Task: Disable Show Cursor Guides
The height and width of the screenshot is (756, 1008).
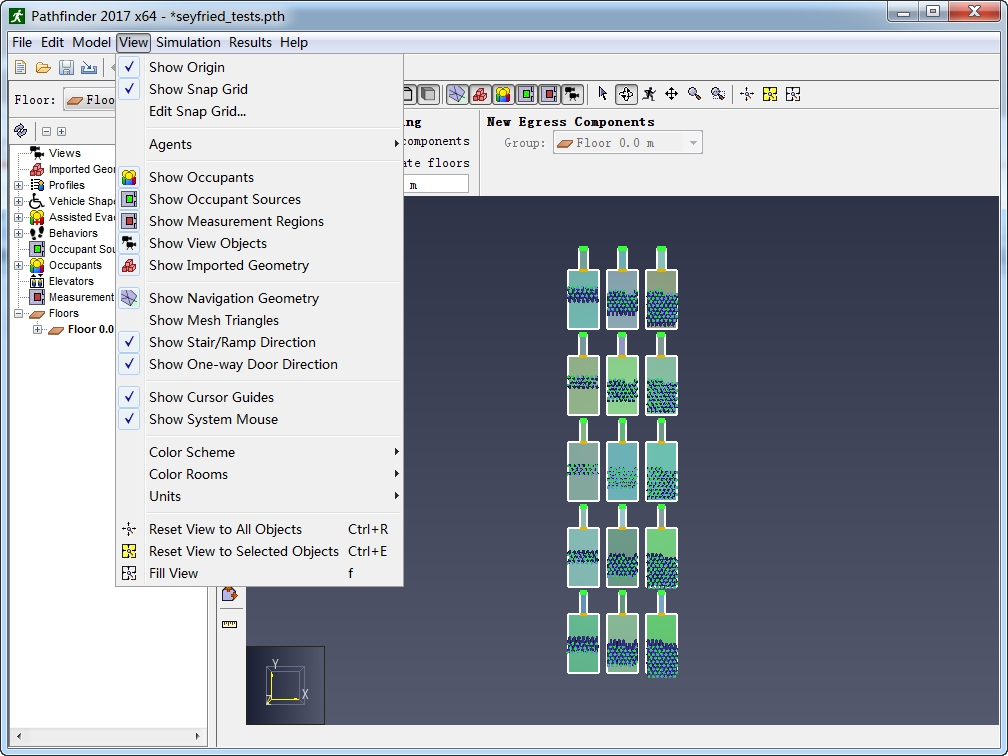Action: 260,397
